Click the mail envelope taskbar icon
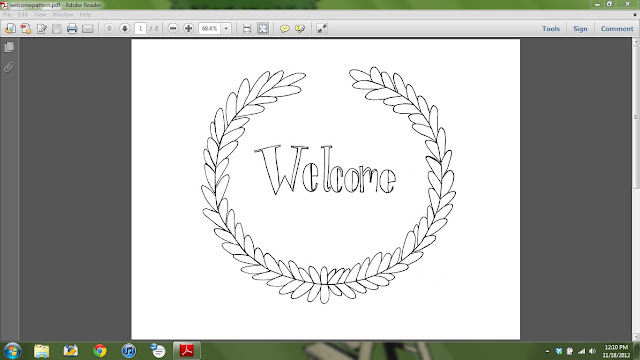The width and height of the screenshot is (640, 360). pyautogui.click(x=71, y=351)
